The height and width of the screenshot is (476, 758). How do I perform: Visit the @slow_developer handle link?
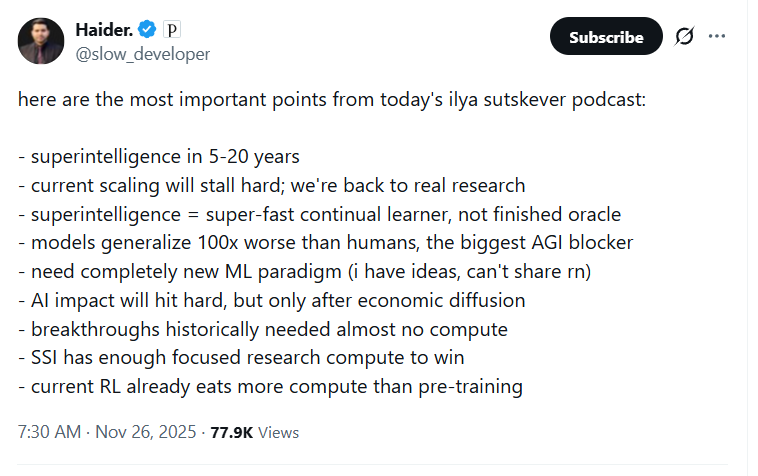(x=143, y=54)
